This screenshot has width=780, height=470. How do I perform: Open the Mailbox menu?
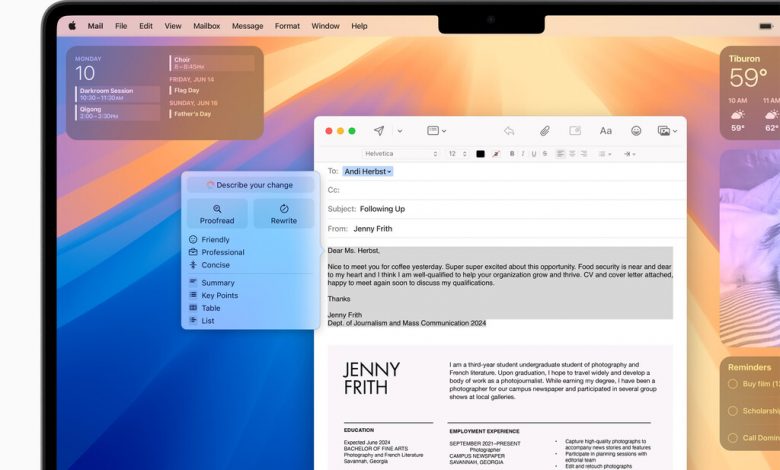206,26
